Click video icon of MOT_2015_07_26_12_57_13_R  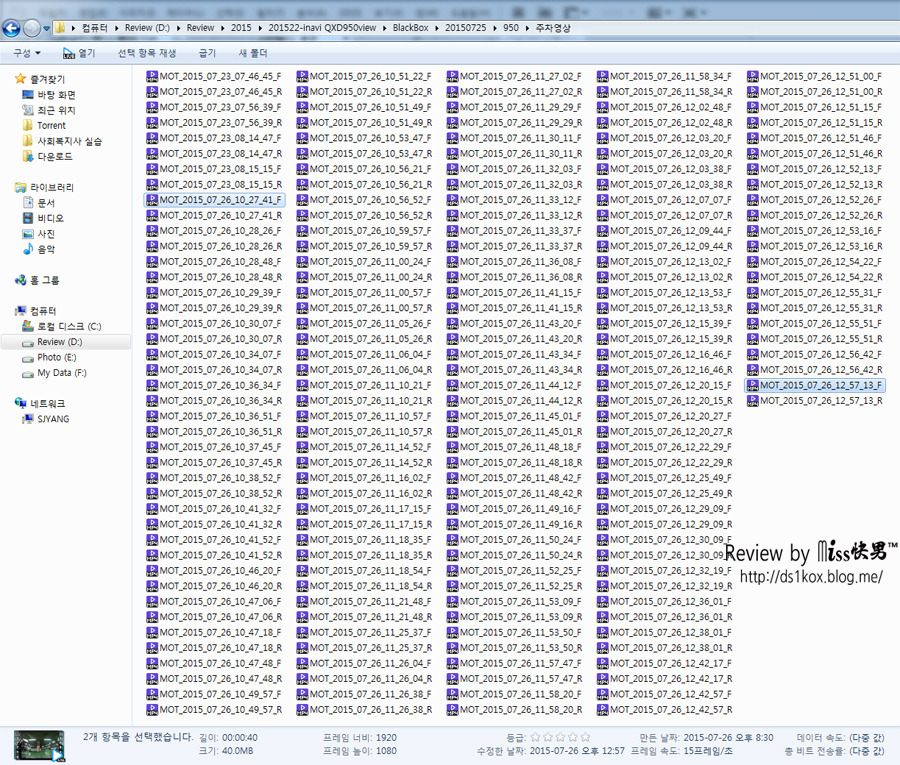[x=752, y=401]
